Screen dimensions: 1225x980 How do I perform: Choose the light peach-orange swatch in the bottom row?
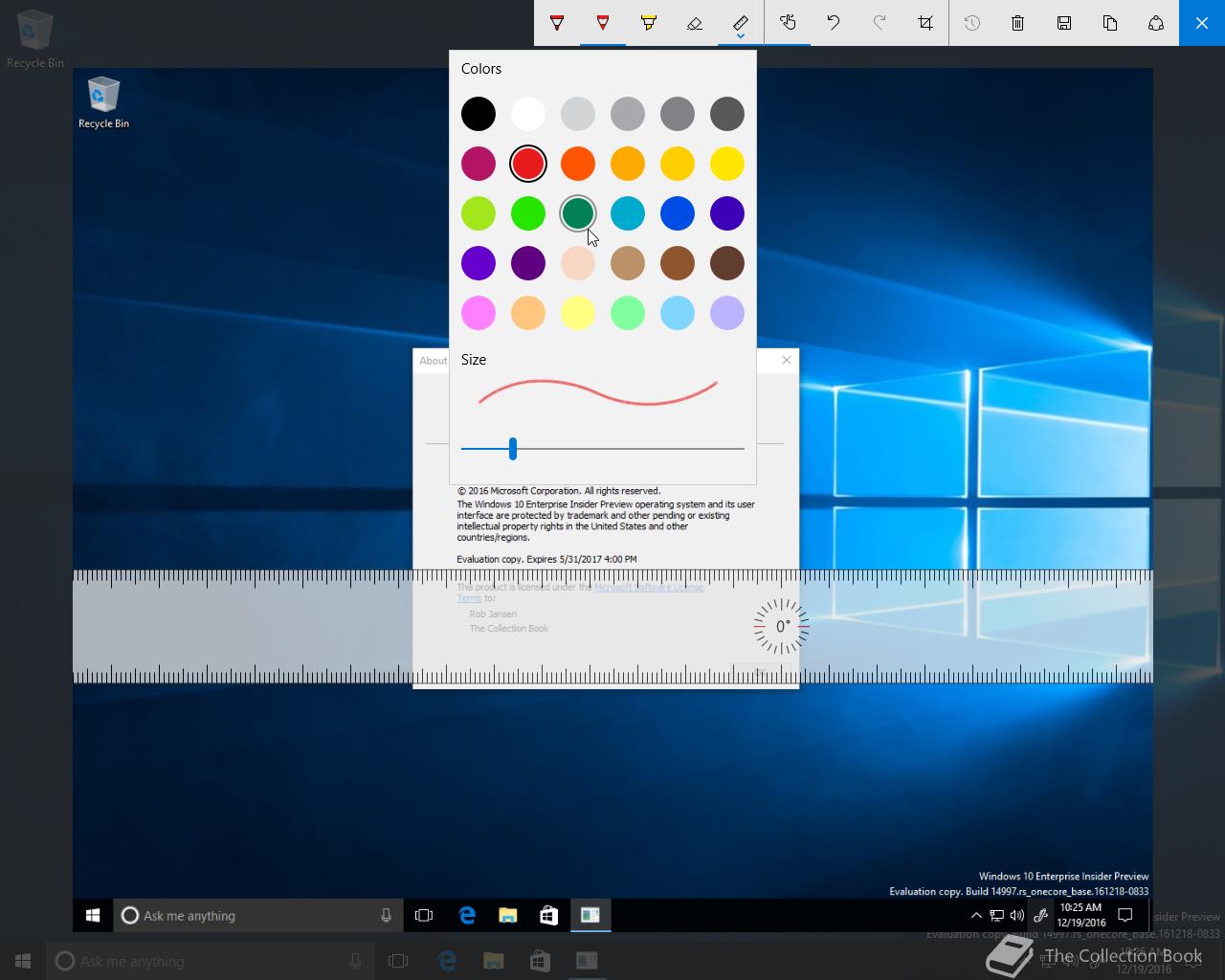point(528,313)
